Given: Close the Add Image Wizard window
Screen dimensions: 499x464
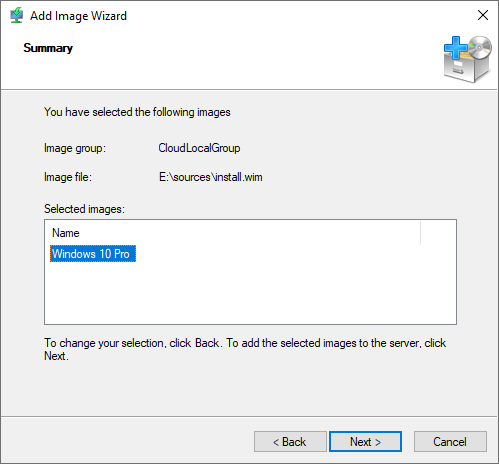Looking at the screenshot, I should tap(483, 15).
